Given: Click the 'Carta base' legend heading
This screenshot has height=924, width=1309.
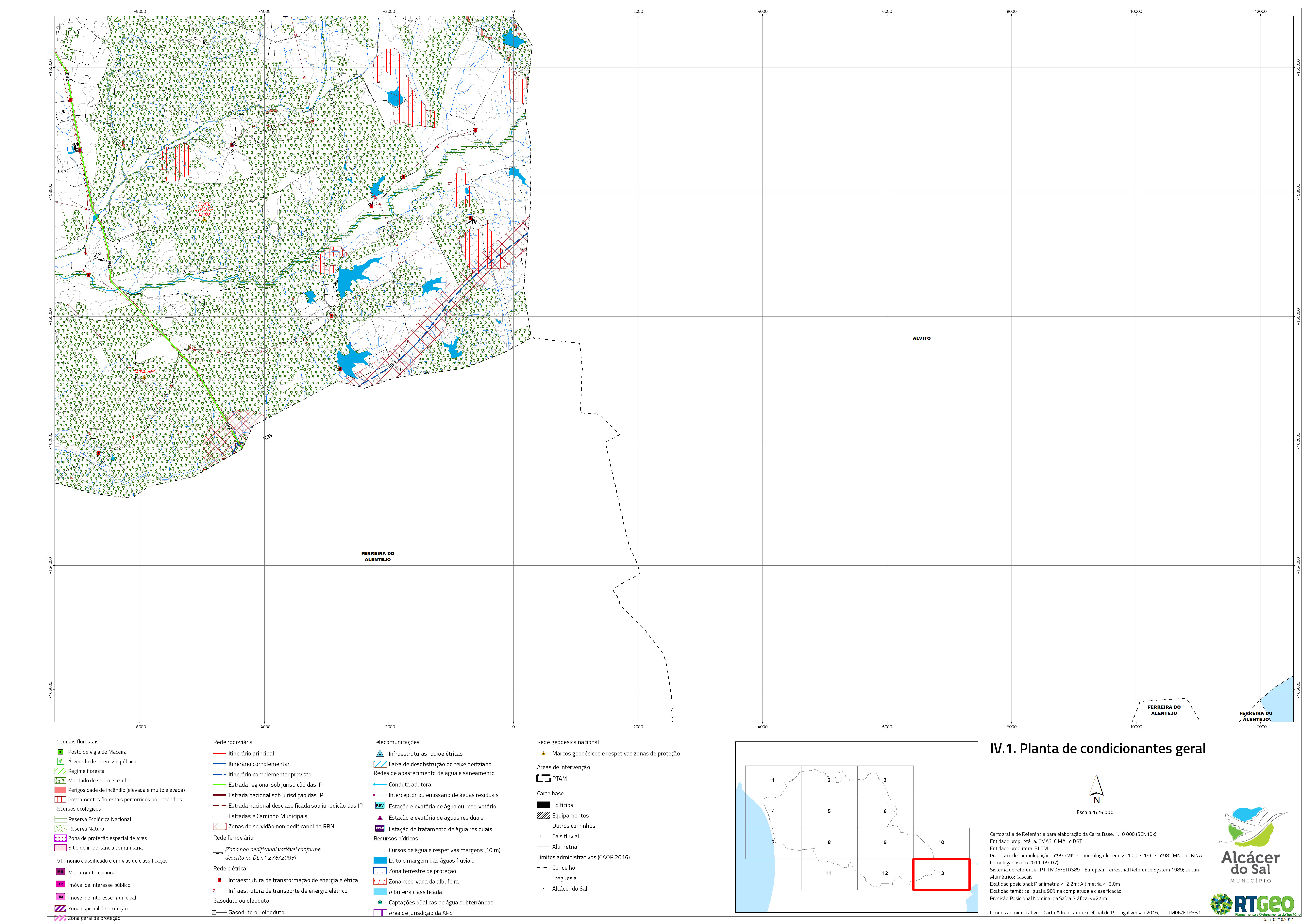Looking at the screenshot, I should click(x=550, y=793).
